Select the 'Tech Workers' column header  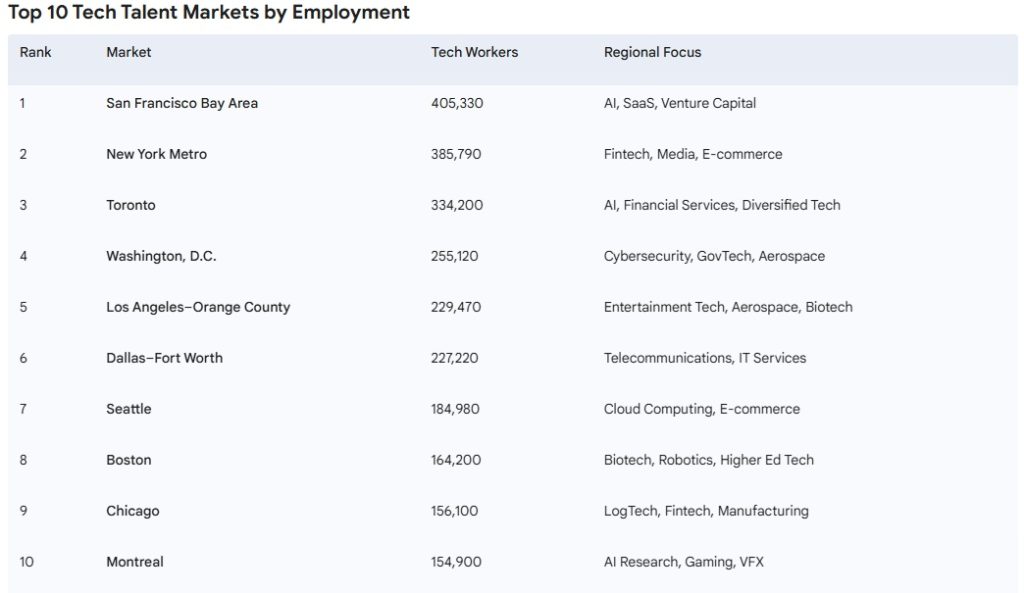[474, 52]
